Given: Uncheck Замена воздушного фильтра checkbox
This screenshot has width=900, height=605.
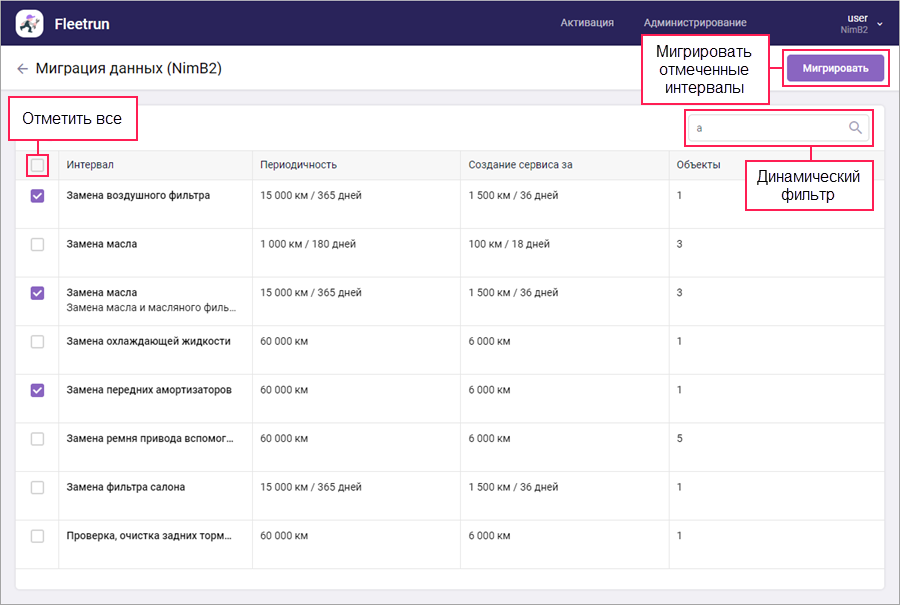Looking at the screenshot, I should click(x=37, y=196).
